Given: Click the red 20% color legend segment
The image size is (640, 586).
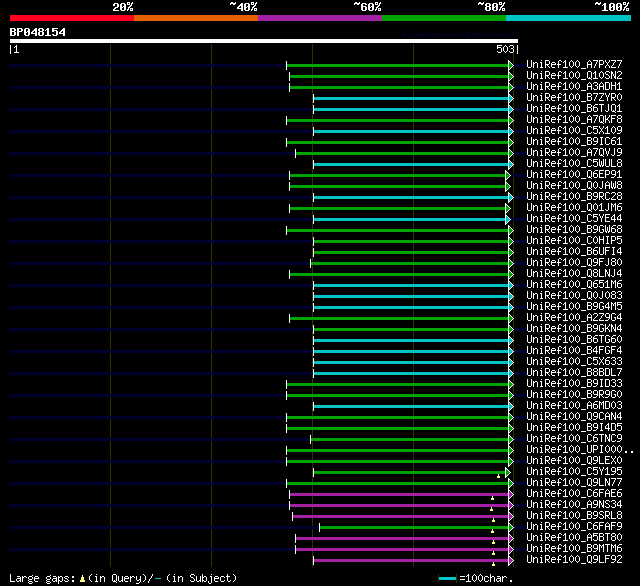Looking at the screenshot, I should click(x=72, y=18).
